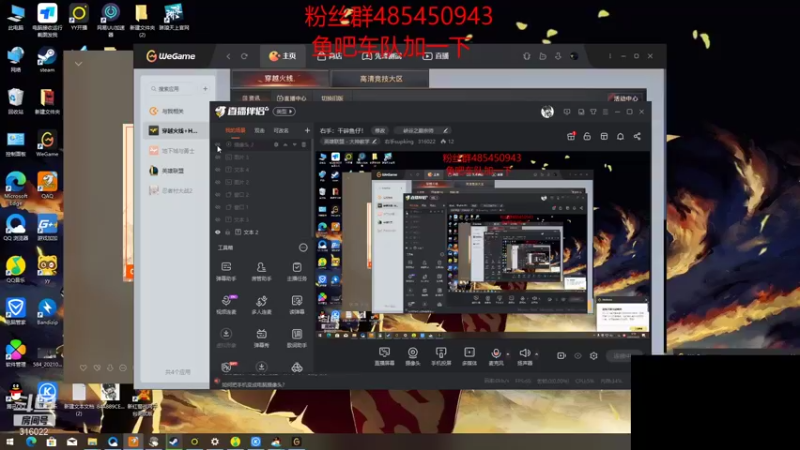Click the 扬声器 speaker icon
The height and width of the screenshot is (450, 800).
tap(524, 353)
